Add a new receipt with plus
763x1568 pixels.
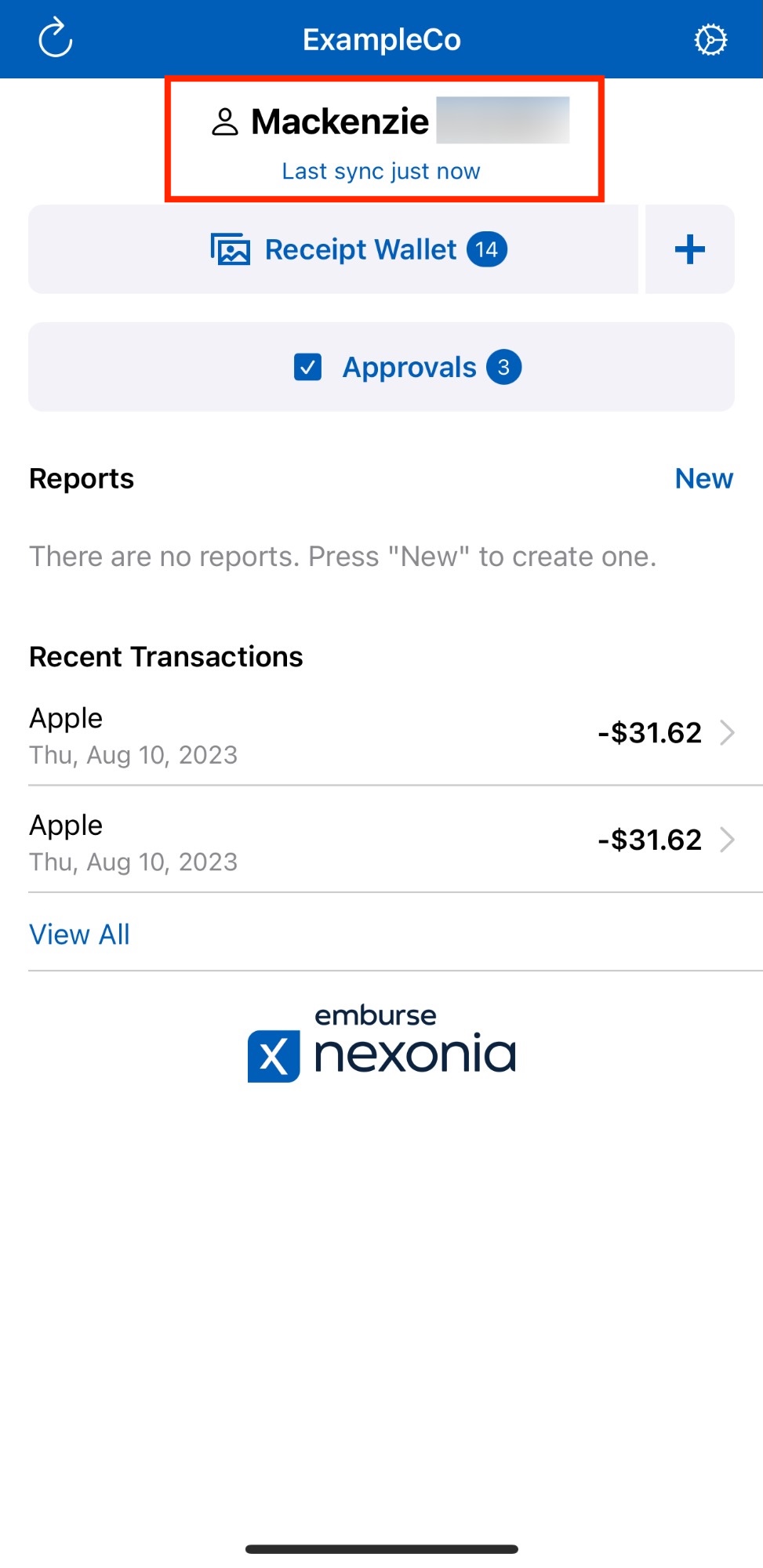(x=690, y=250)
